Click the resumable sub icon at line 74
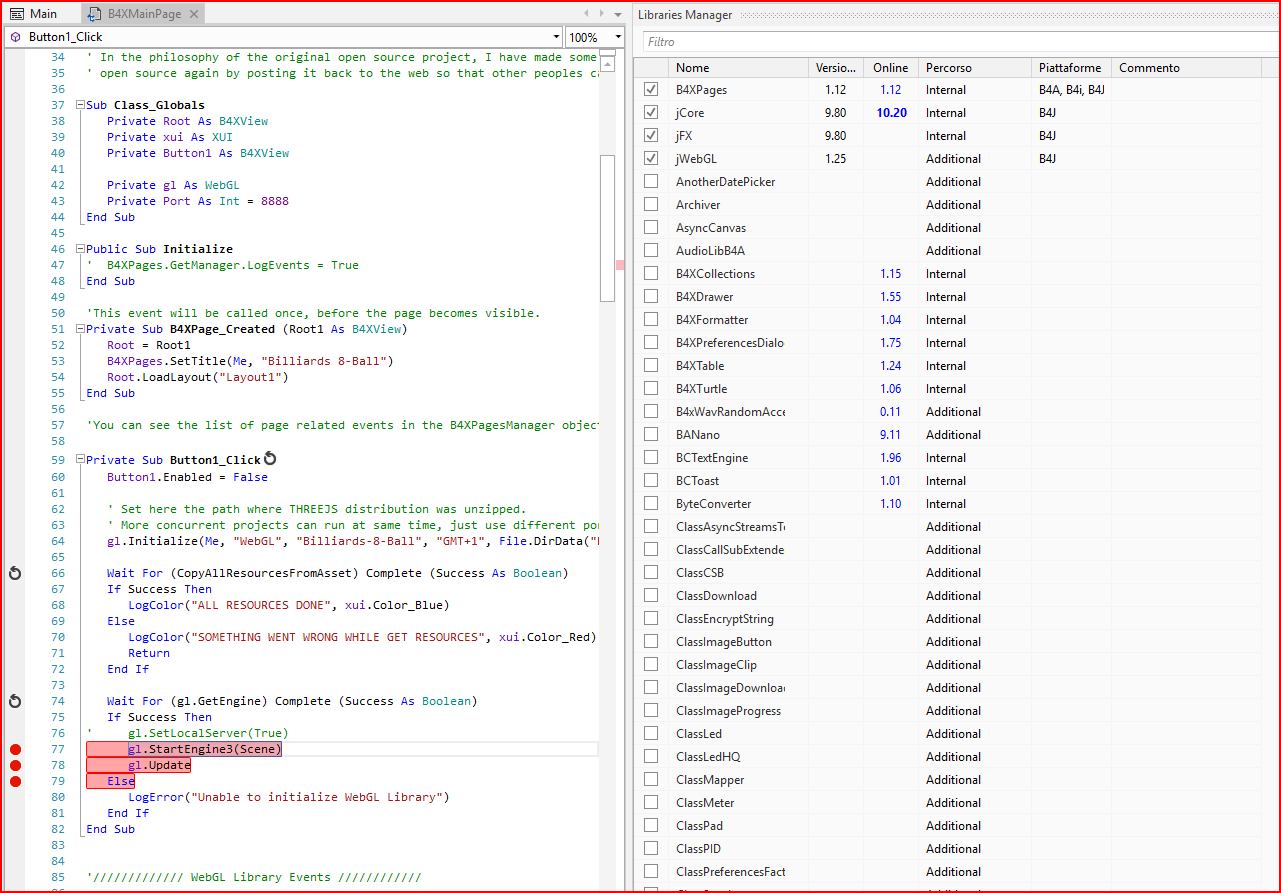The width and height of the screenshot is (1281, 893). (15, 701)
